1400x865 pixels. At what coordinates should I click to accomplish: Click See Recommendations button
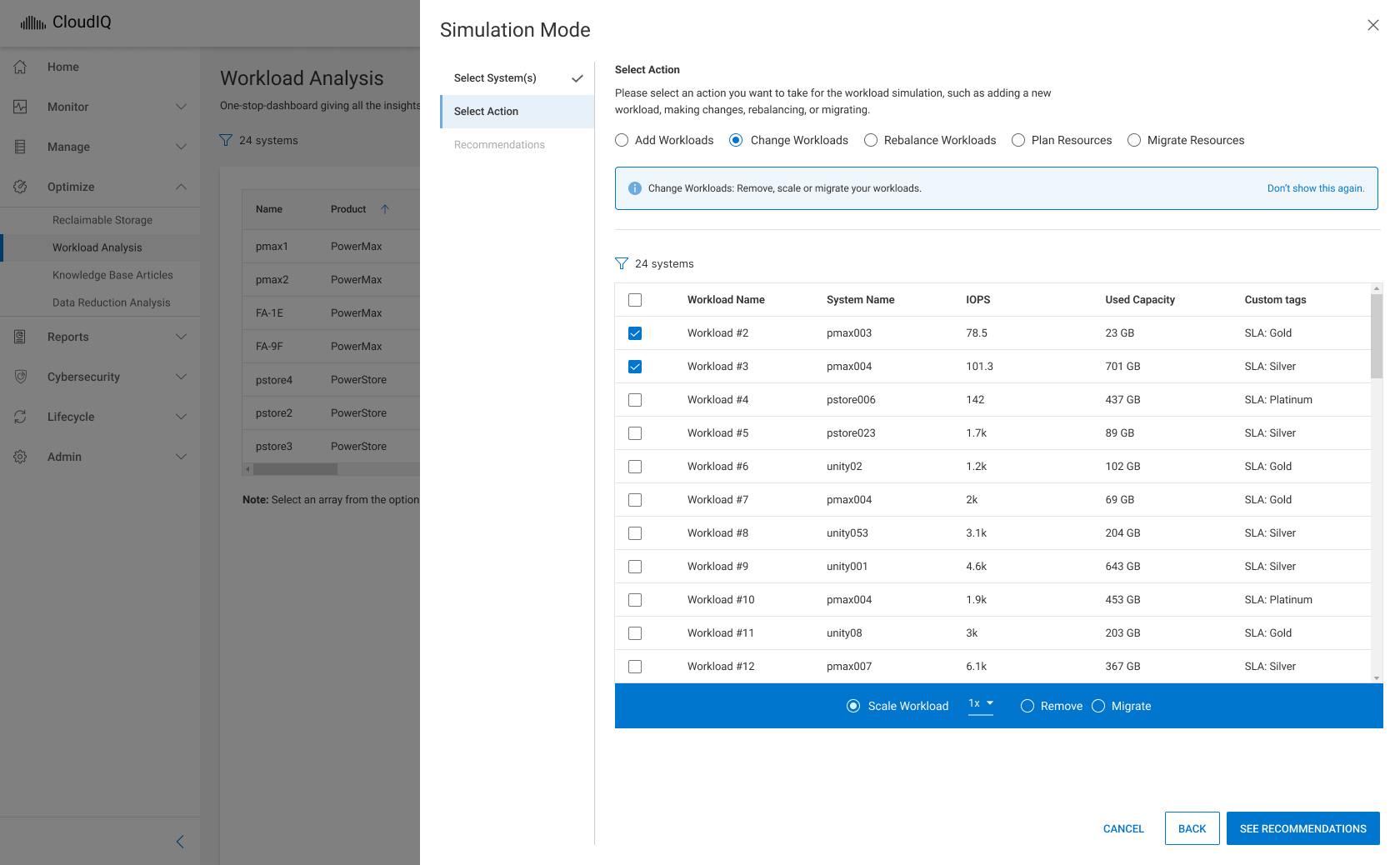click(1303, 828)
